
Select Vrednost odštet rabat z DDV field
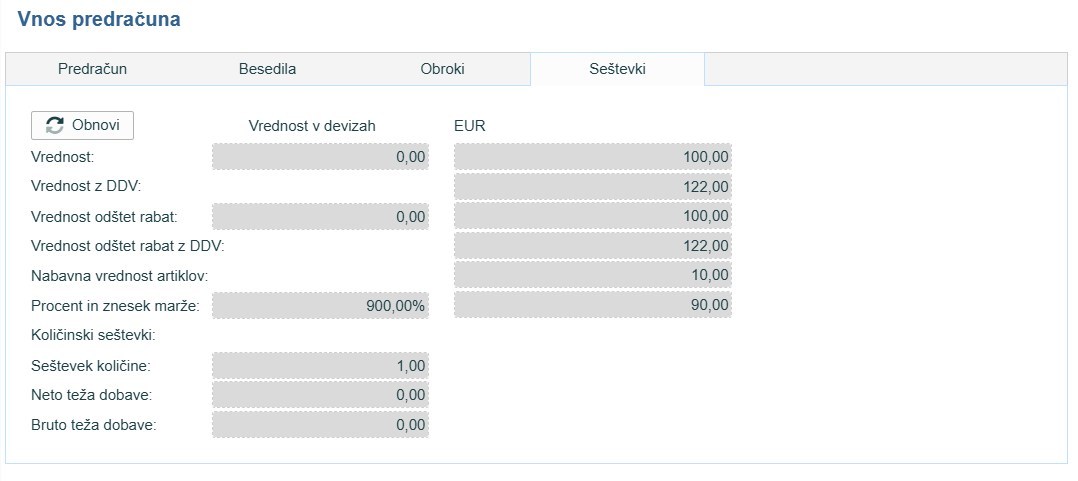pyautogui.click(x=592, y=245)
